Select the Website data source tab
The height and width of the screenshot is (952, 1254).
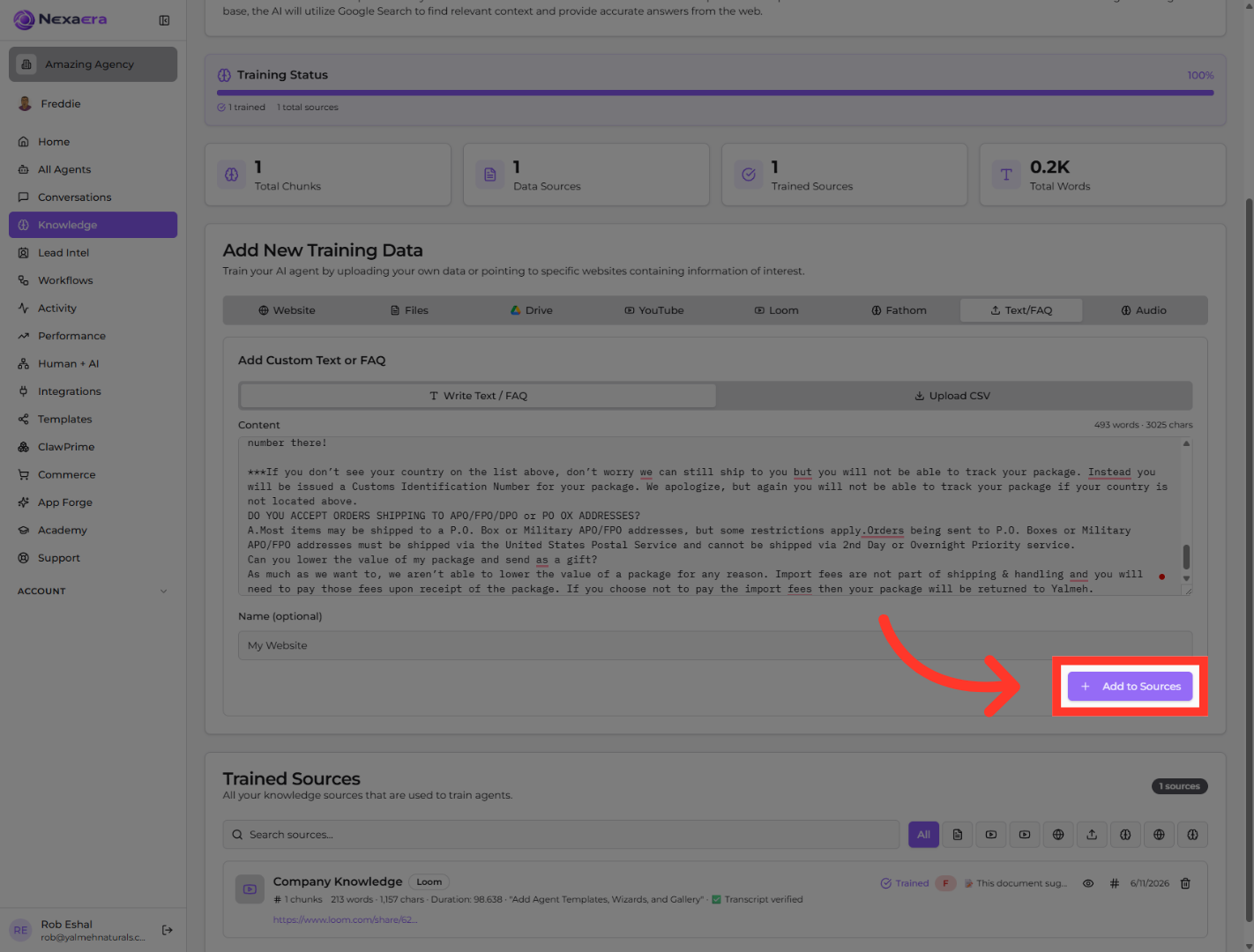click(287, 310)
